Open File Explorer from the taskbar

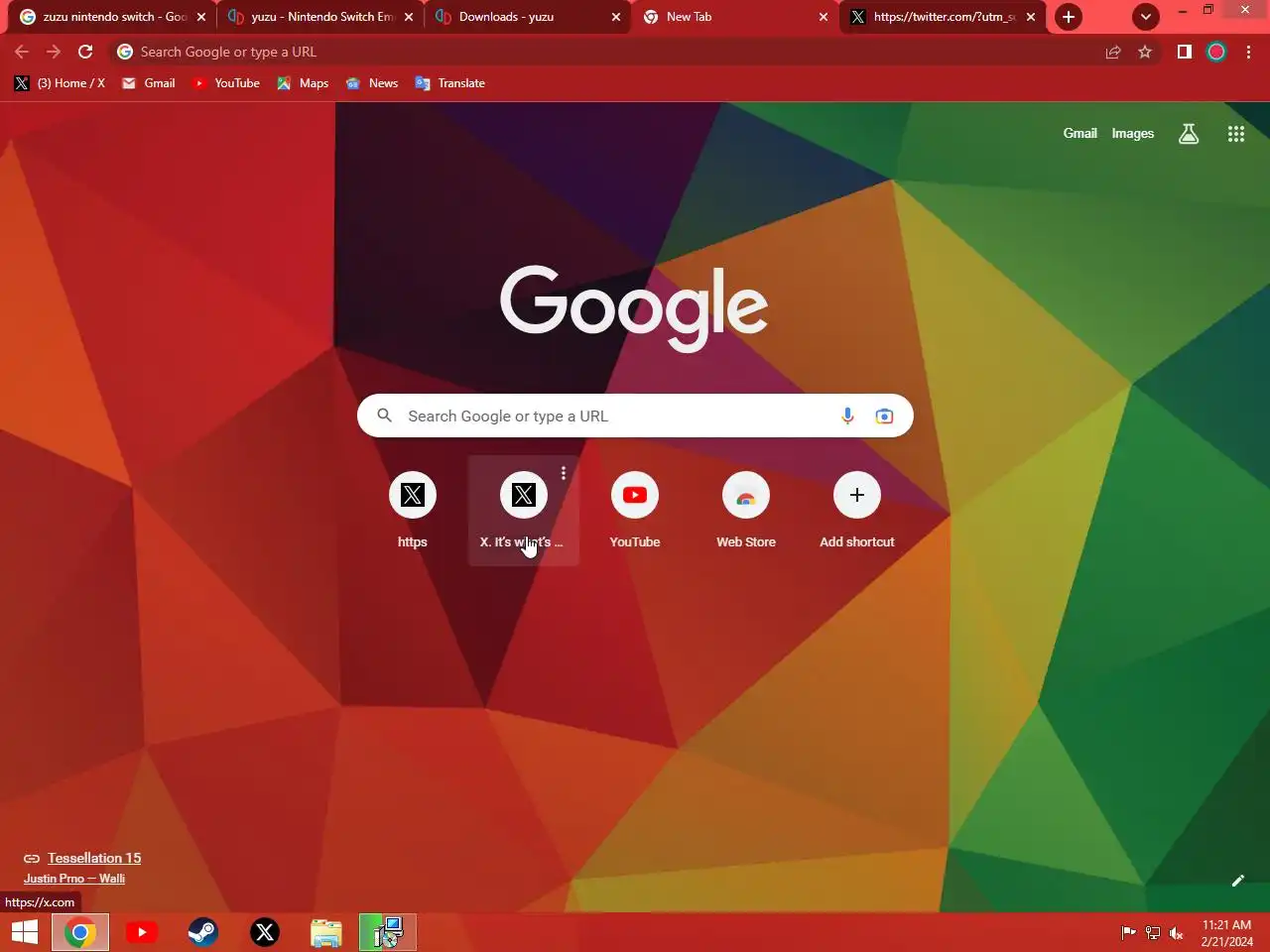(x=326, y=932)
